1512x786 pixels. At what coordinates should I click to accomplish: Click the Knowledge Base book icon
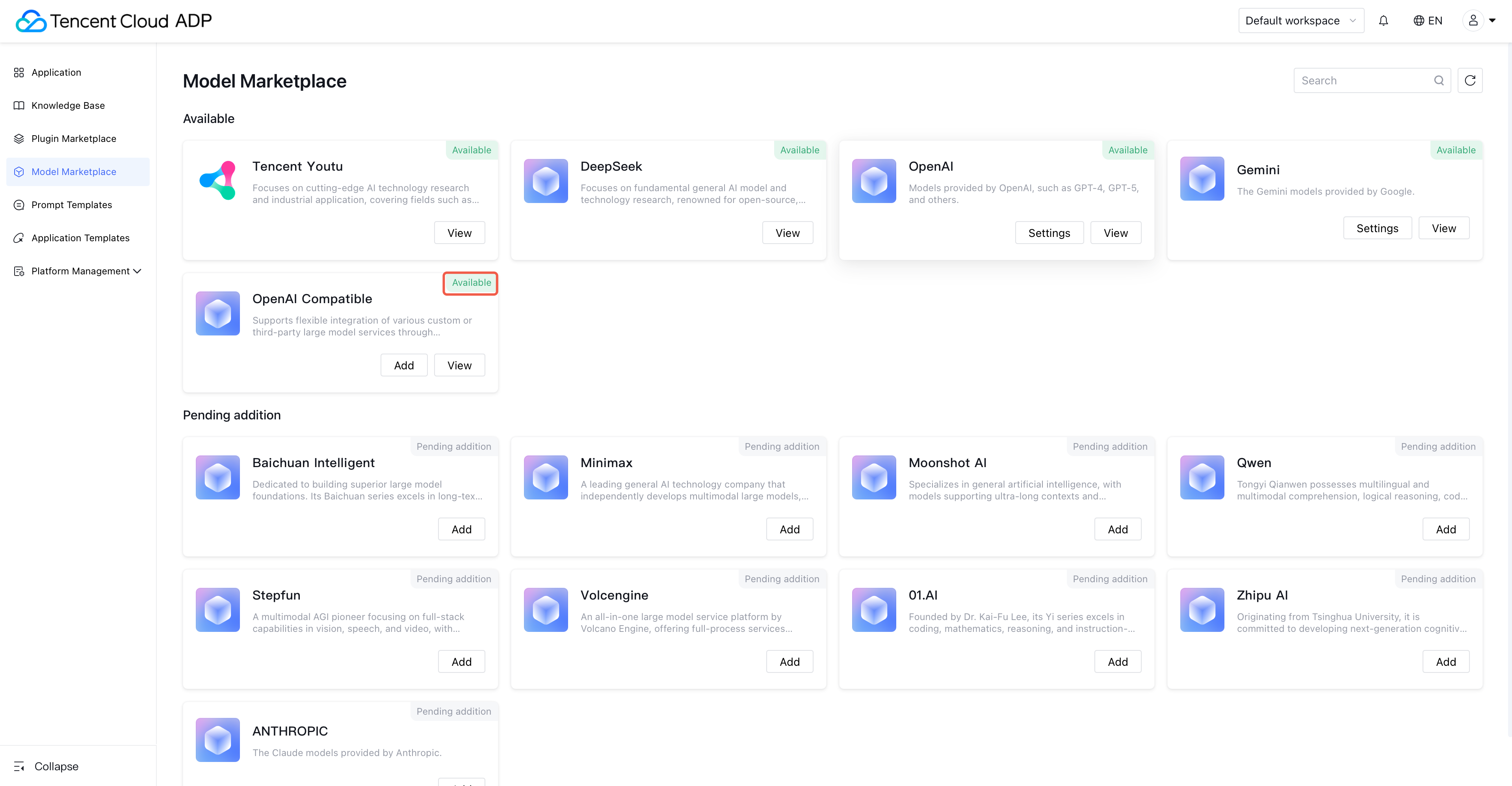tap(19, 106)
